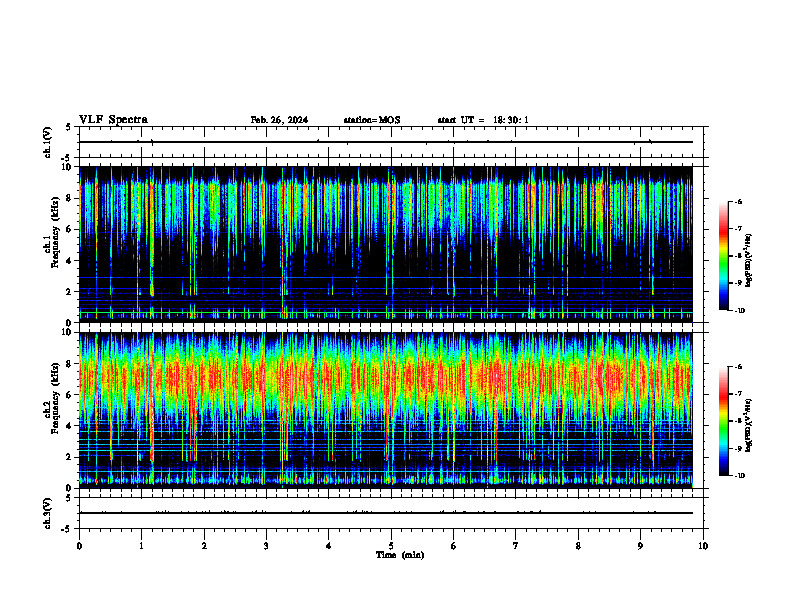This screenshot has width=792, height=612.
Task: Click the ch.1(V) waveform axis label
Action: pyautogui.click(x=47, y=142)
